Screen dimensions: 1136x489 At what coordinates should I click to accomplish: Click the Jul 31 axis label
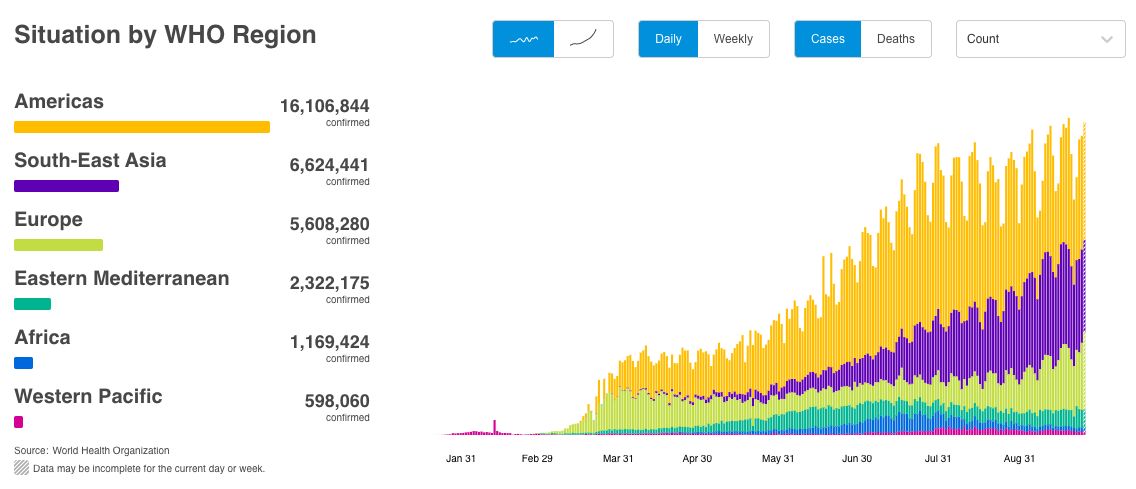click(x=938, y=459)
